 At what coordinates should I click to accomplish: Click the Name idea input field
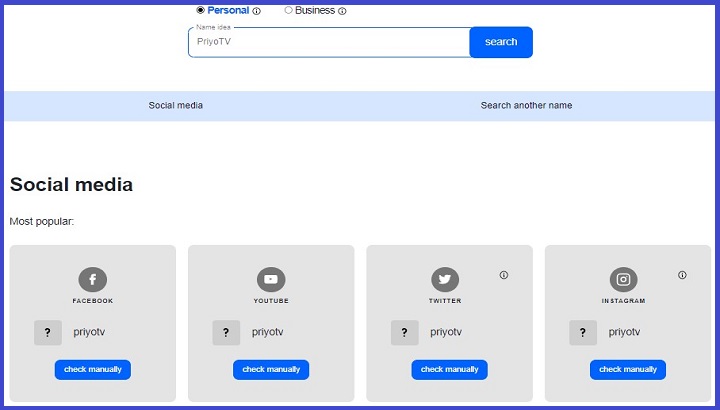click(x=328, y=42)
